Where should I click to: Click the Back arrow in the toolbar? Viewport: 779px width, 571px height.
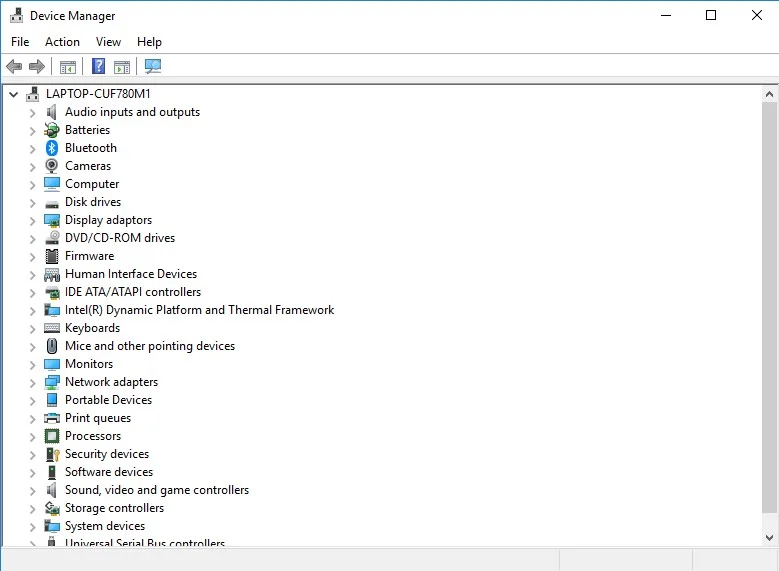coord(14,67)
